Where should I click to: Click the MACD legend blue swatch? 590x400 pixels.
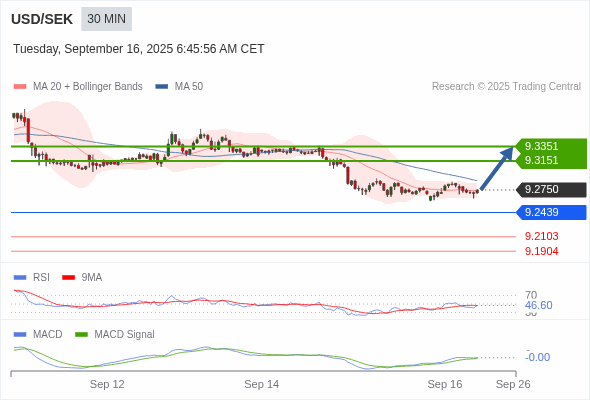coord(20,335)
